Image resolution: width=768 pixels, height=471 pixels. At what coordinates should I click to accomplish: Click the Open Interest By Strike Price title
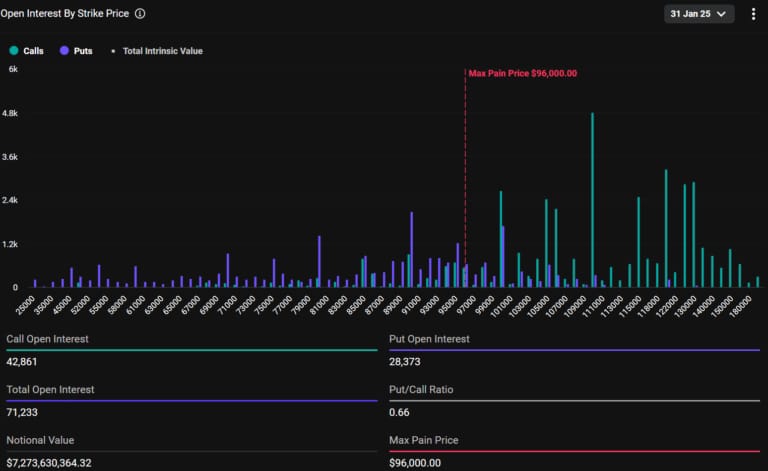(x=64, y=14)
